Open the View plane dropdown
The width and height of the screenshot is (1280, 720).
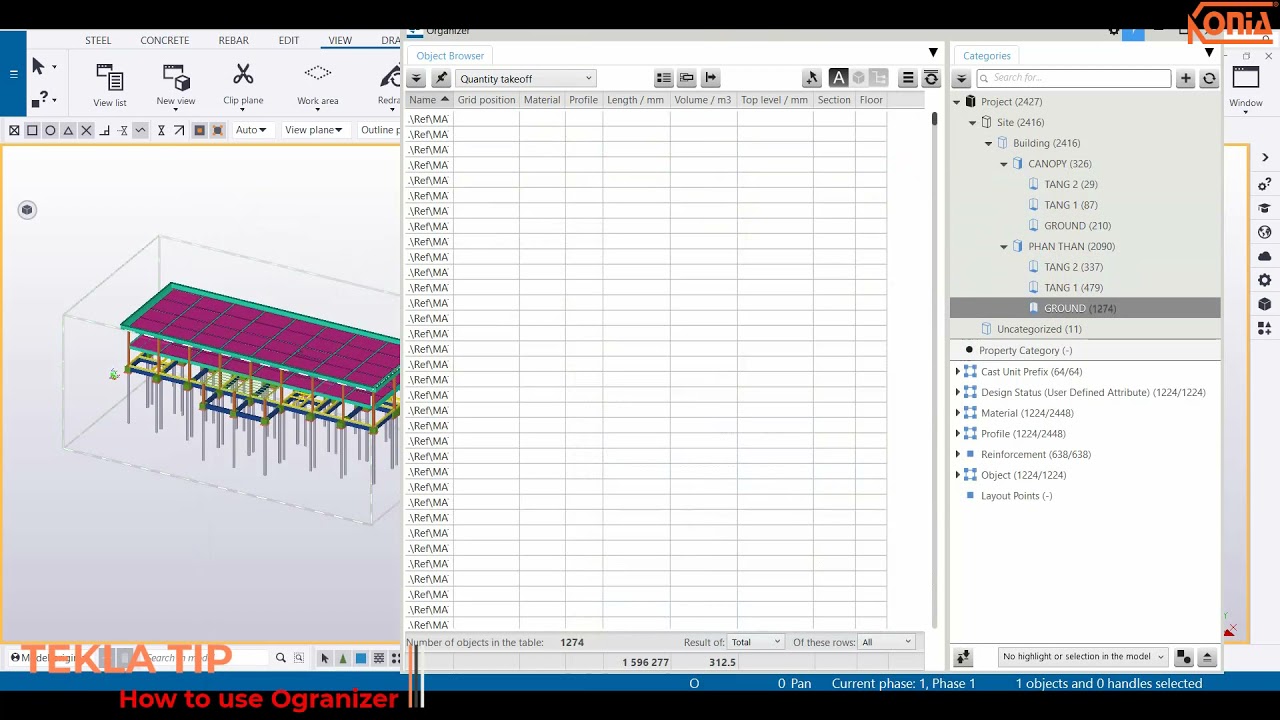[x=314, y=130]
